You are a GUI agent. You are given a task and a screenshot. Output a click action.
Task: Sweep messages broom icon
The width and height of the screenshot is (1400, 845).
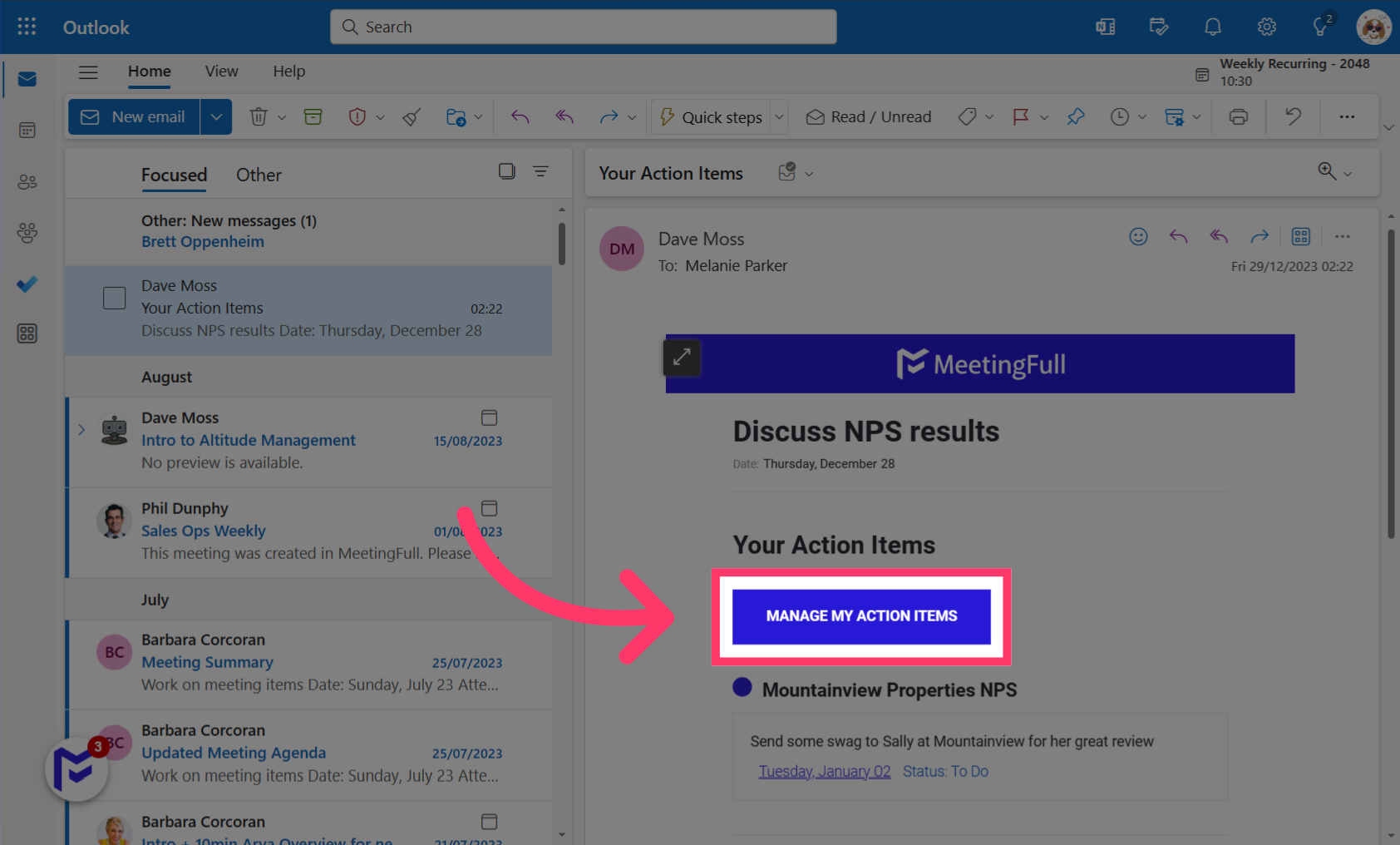412,117
